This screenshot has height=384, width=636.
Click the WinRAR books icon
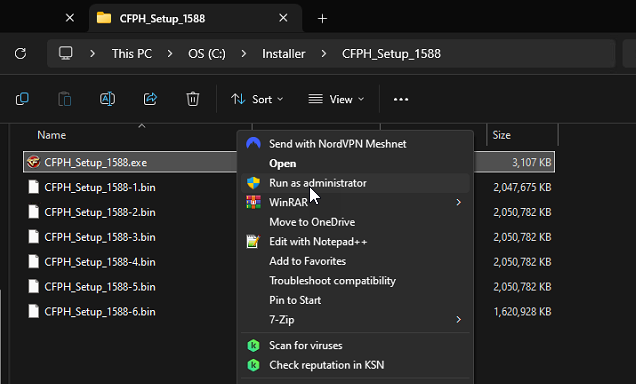tap(254, 202)
